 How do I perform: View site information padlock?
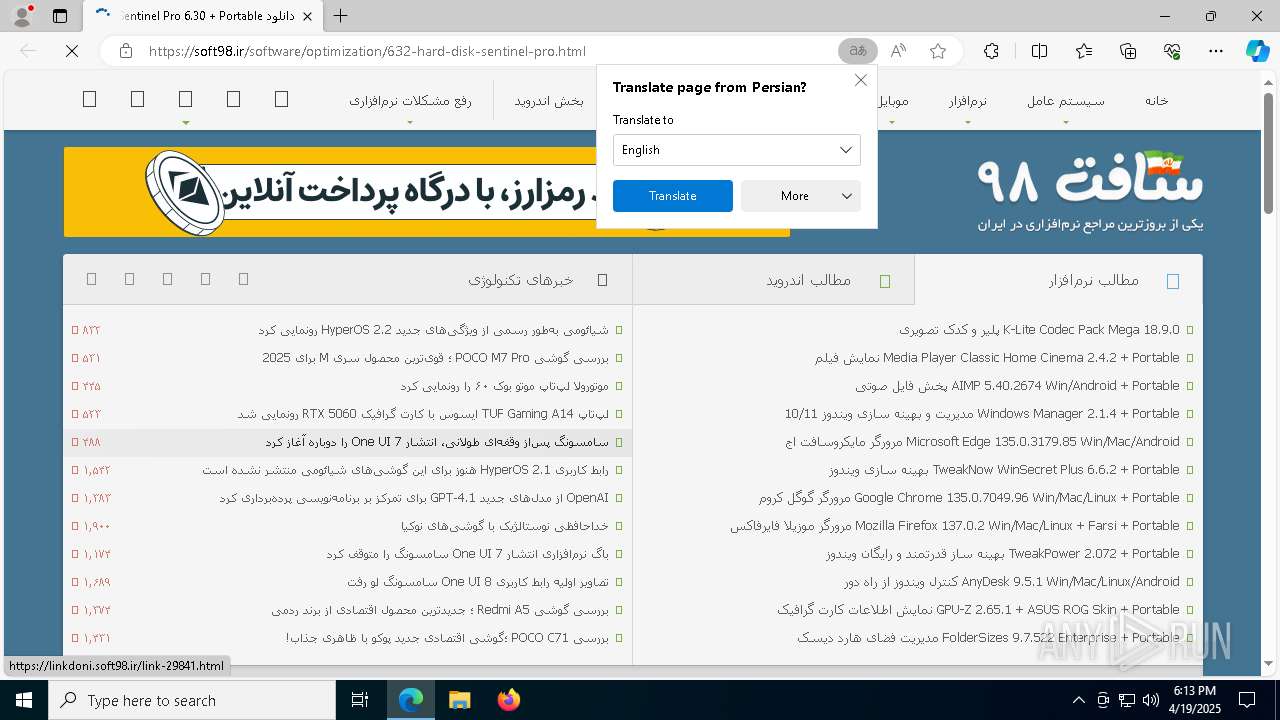tap(125, 51)
